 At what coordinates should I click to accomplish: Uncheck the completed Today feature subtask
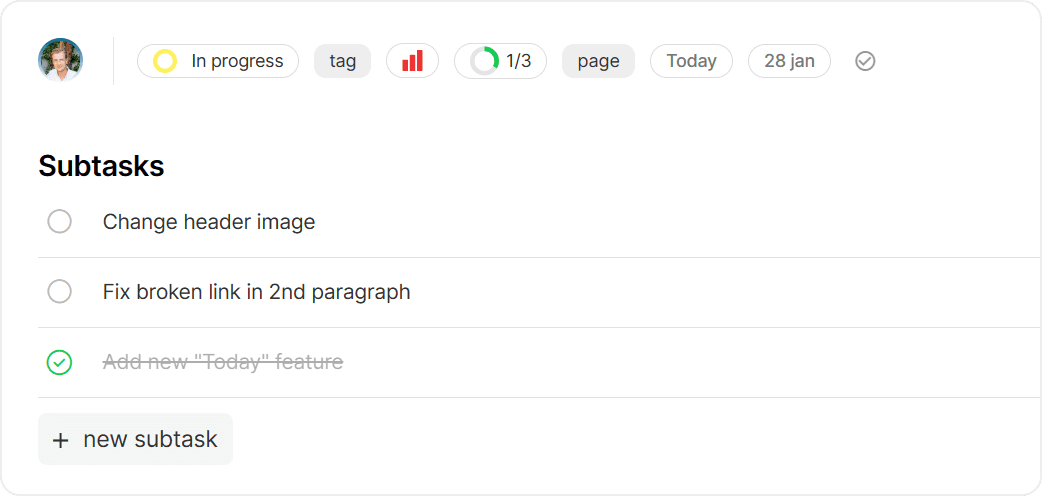coord(59,362)
